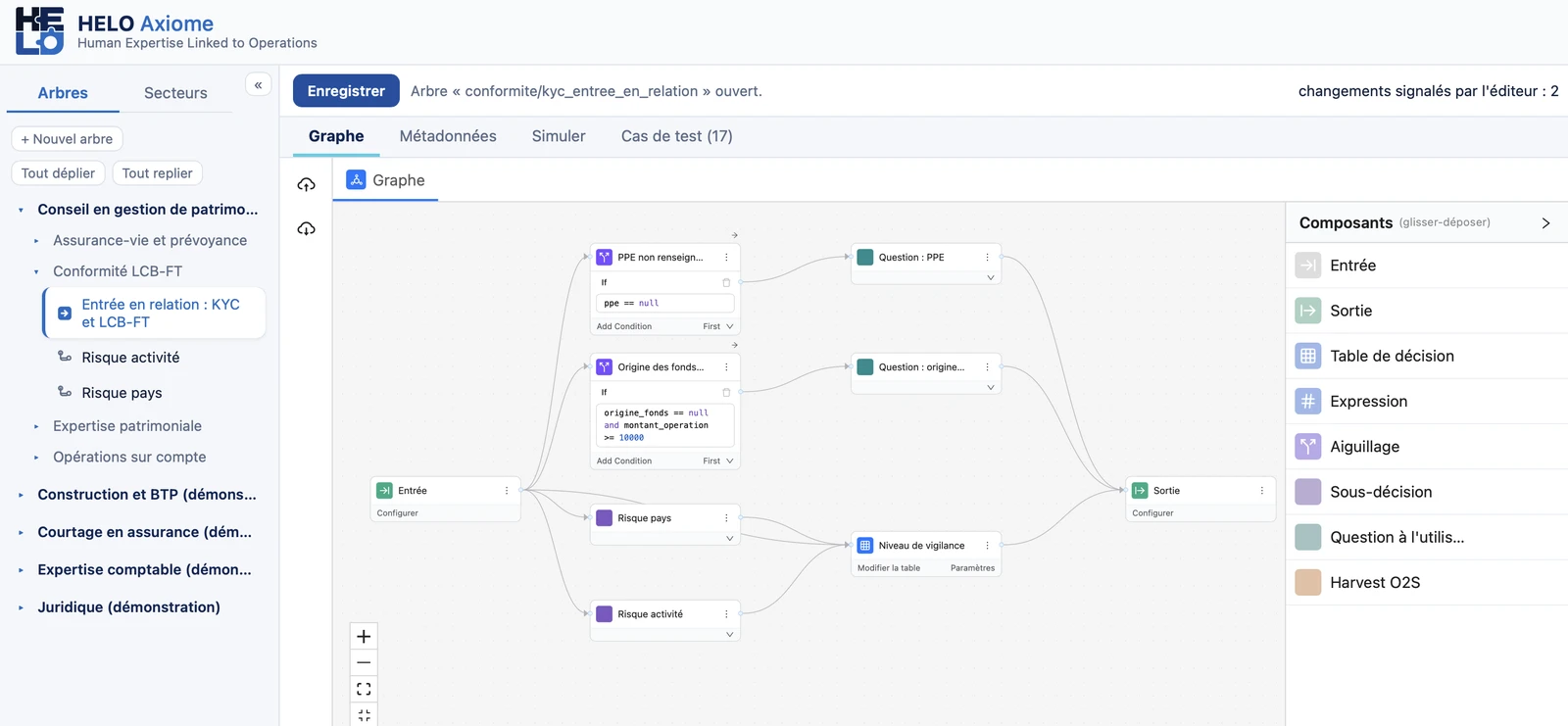Collapse the Composants panel chevron

(1545, 223)
